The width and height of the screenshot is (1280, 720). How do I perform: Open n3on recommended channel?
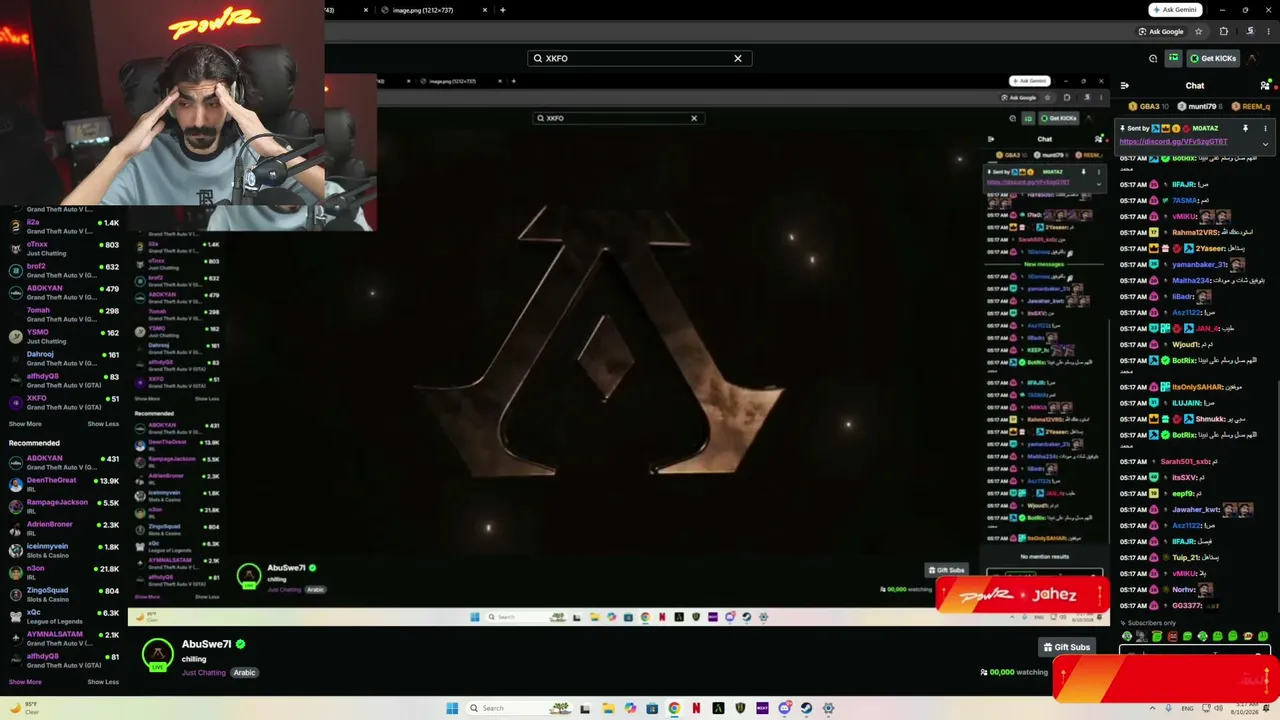coord(63,572)
